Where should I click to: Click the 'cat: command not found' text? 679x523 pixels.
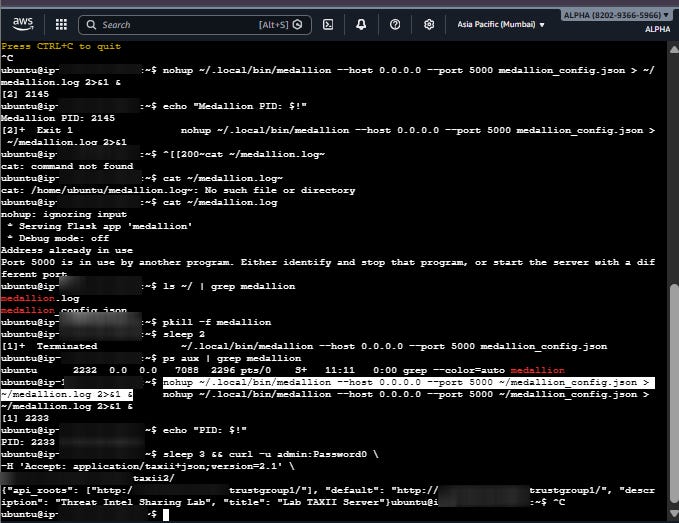pyautogui.click(x=67, y=166)
